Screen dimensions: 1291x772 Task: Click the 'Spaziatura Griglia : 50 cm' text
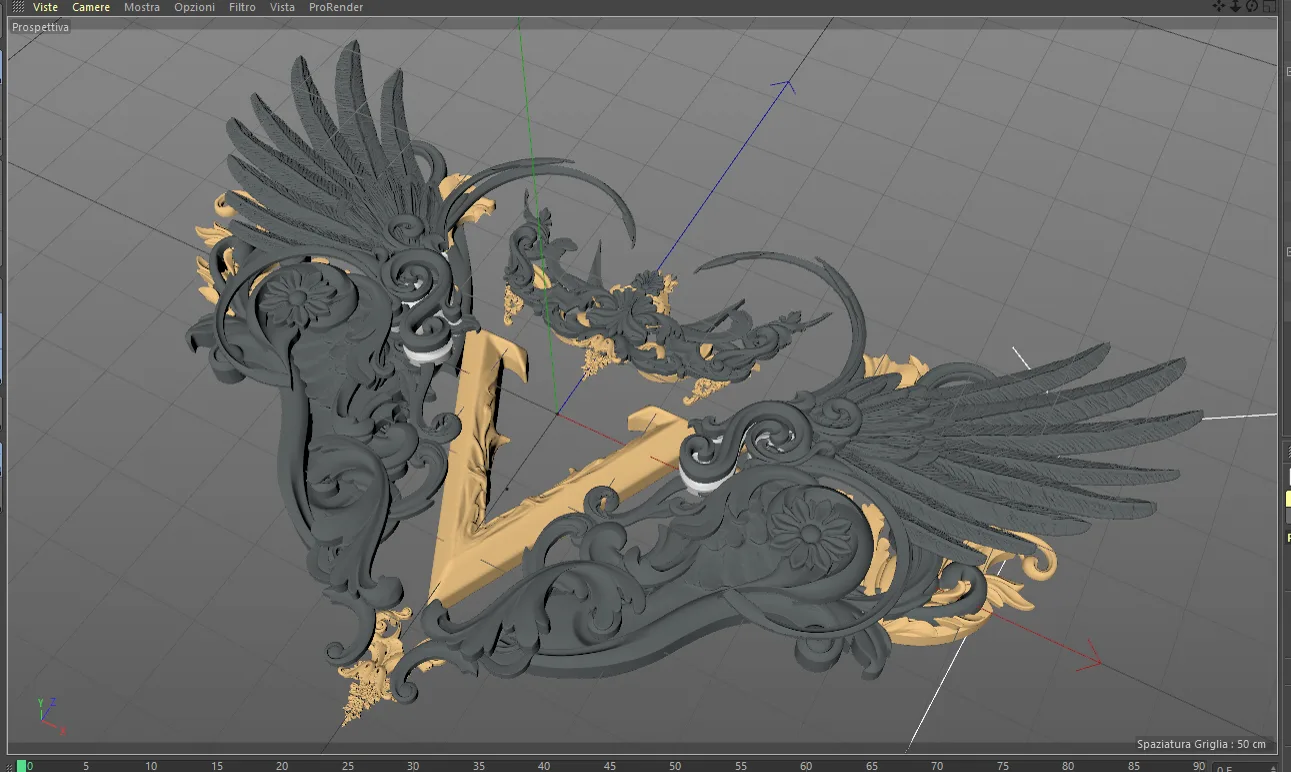click(1201, 744)
